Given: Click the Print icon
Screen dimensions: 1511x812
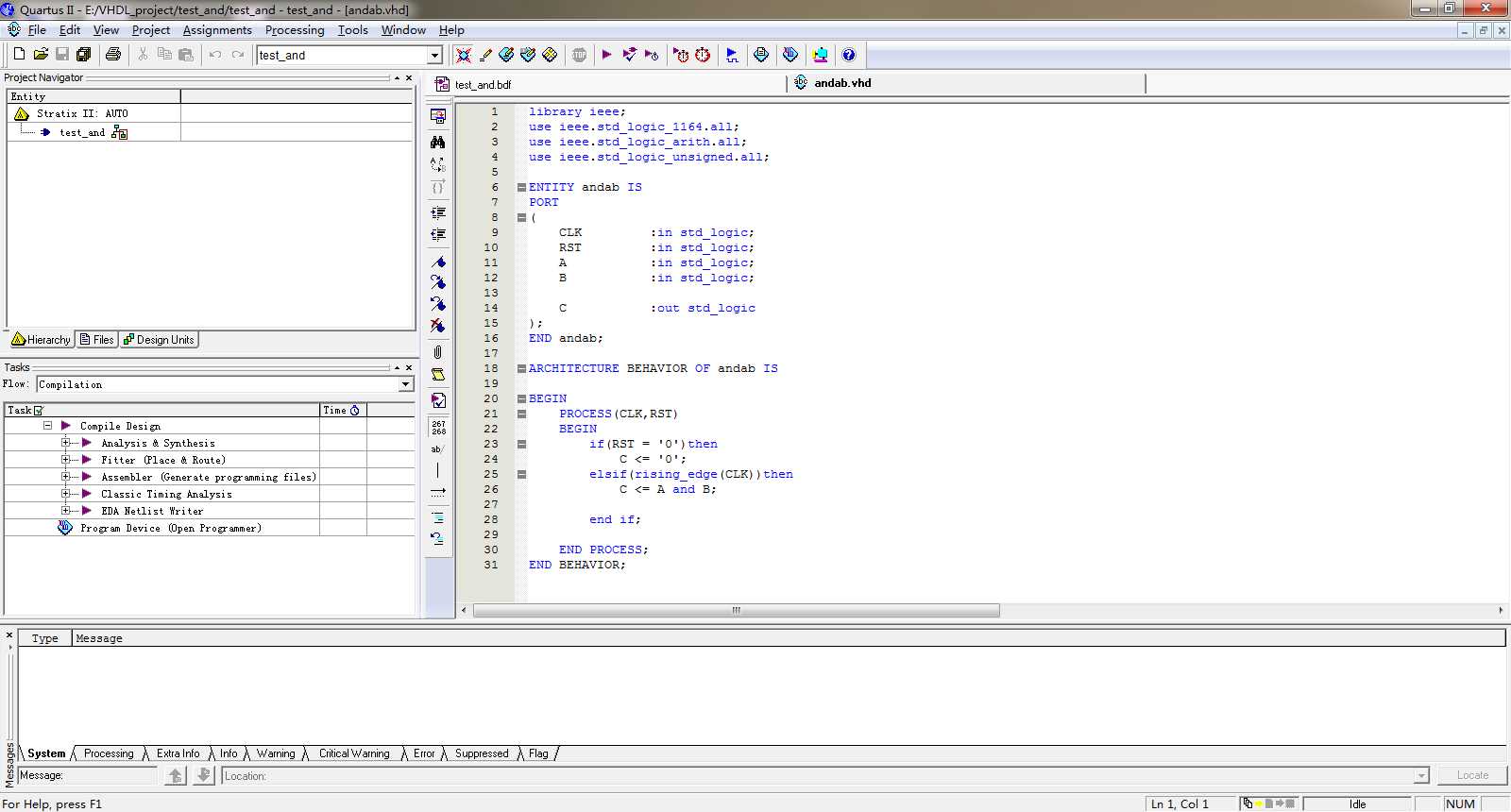Looking at the screenshot, I should pos(113,55).
